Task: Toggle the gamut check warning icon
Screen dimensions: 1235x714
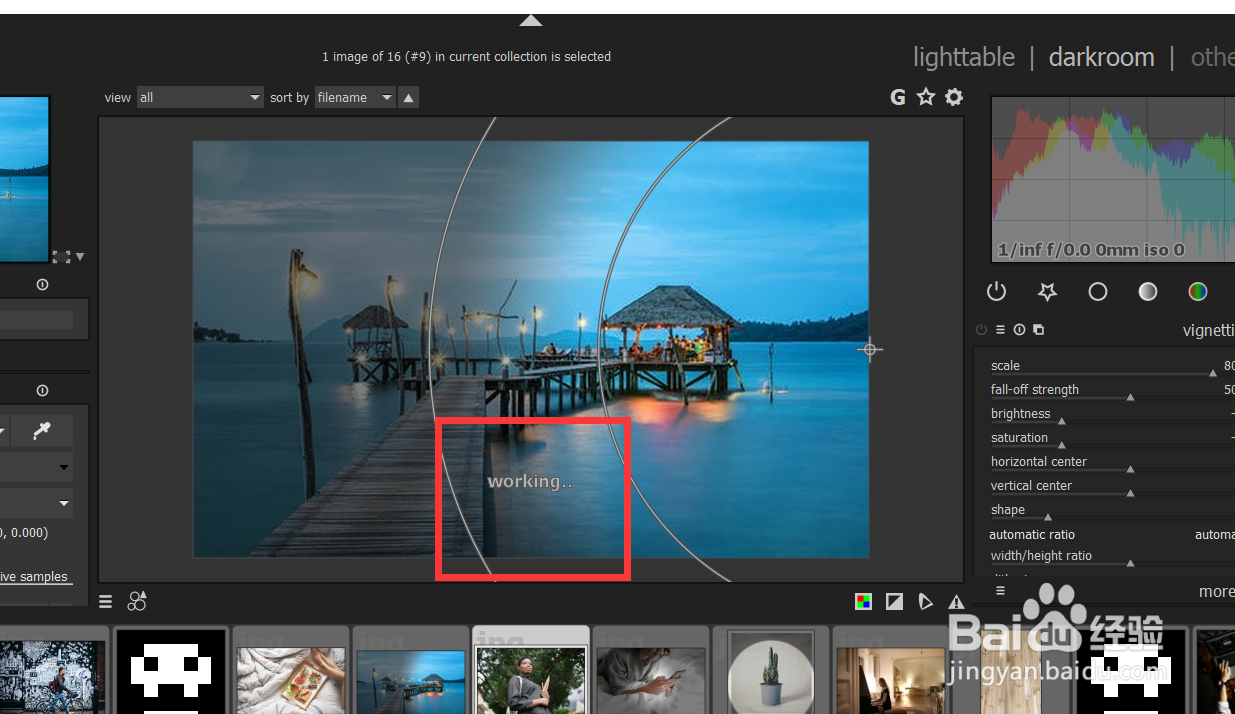Action: point(956,601)
